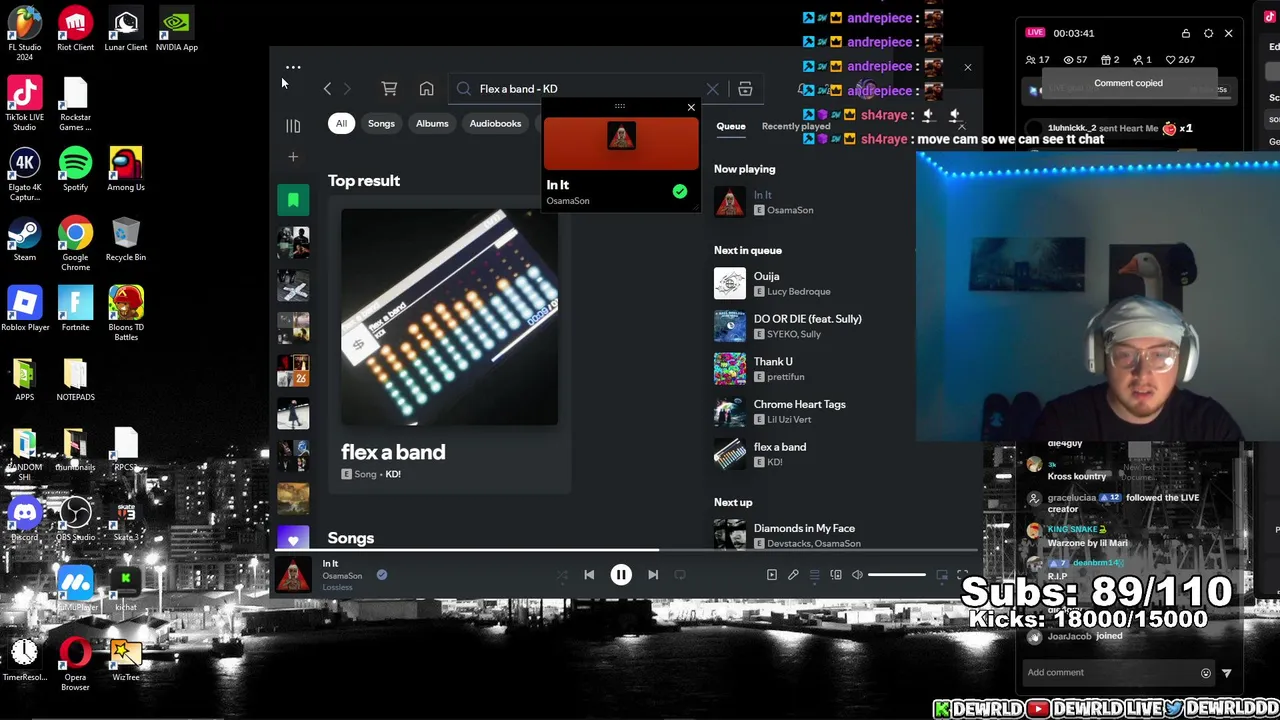1280x720 pixels.
Task: Open the flex a band title link
Action: pos(393,453)
